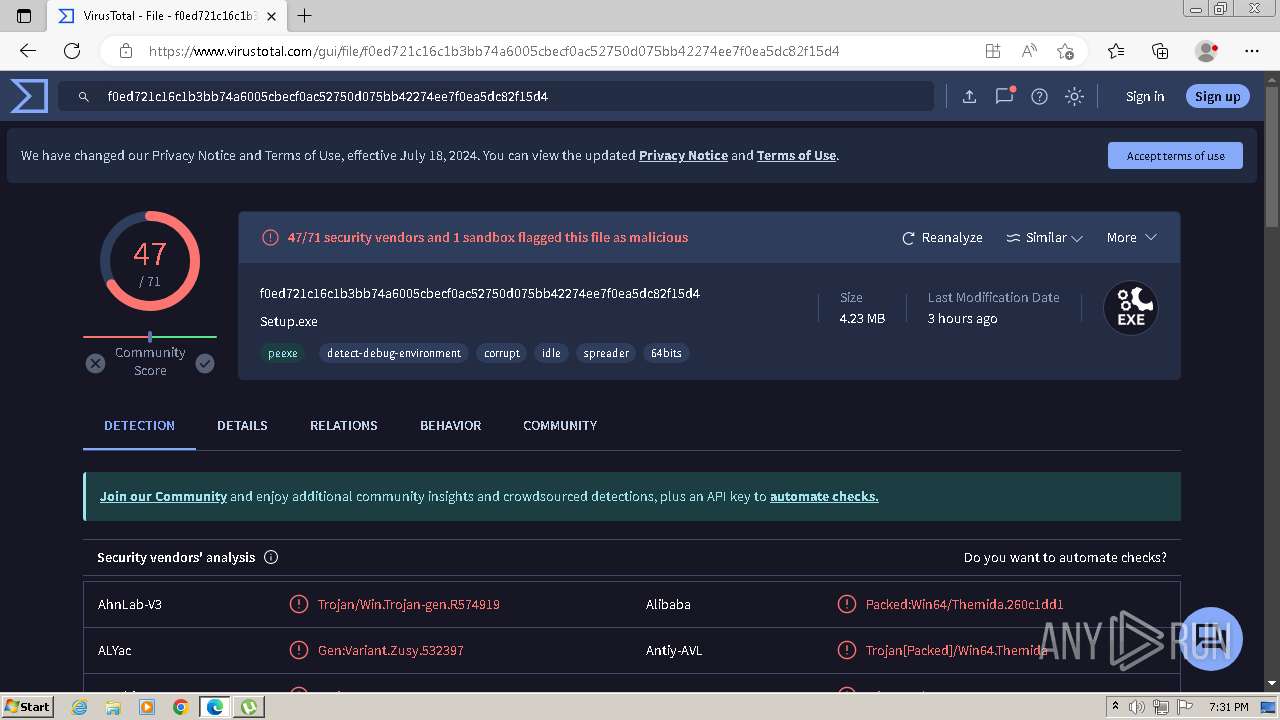Click the 47/71 detection score circle
The width and height of the screenshot is (1280, 720).
click(150, 262)
